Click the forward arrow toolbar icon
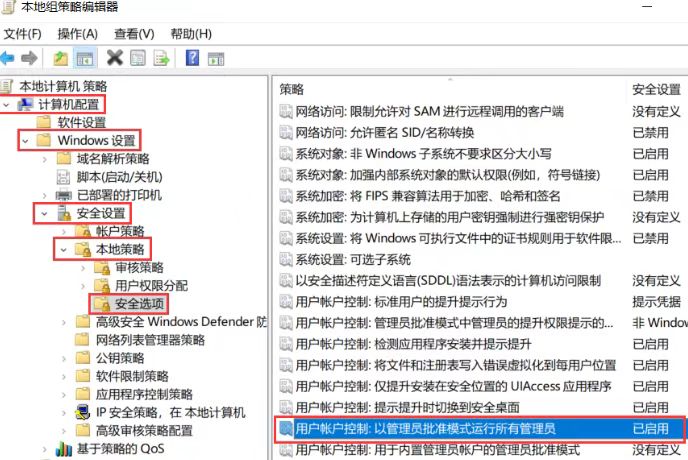Viewport: 688px width, 460px height. click(x=30, y=58)
